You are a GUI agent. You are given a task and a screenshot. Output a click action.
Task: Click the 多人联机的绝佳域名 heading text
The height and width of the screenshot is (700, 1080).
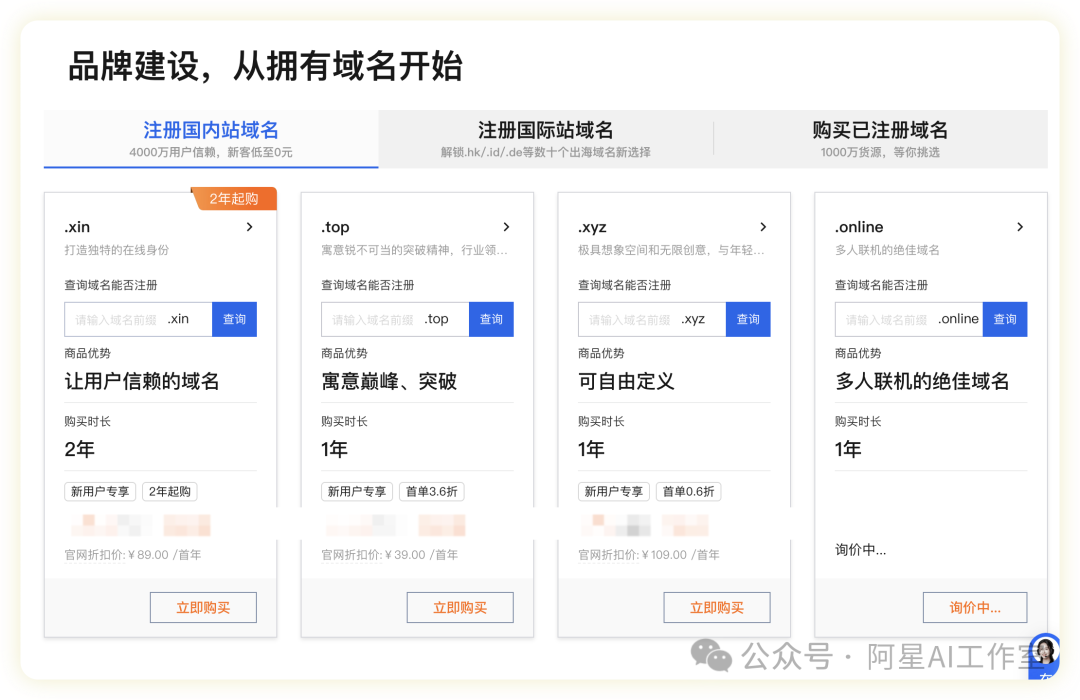[x=922, y=381]
